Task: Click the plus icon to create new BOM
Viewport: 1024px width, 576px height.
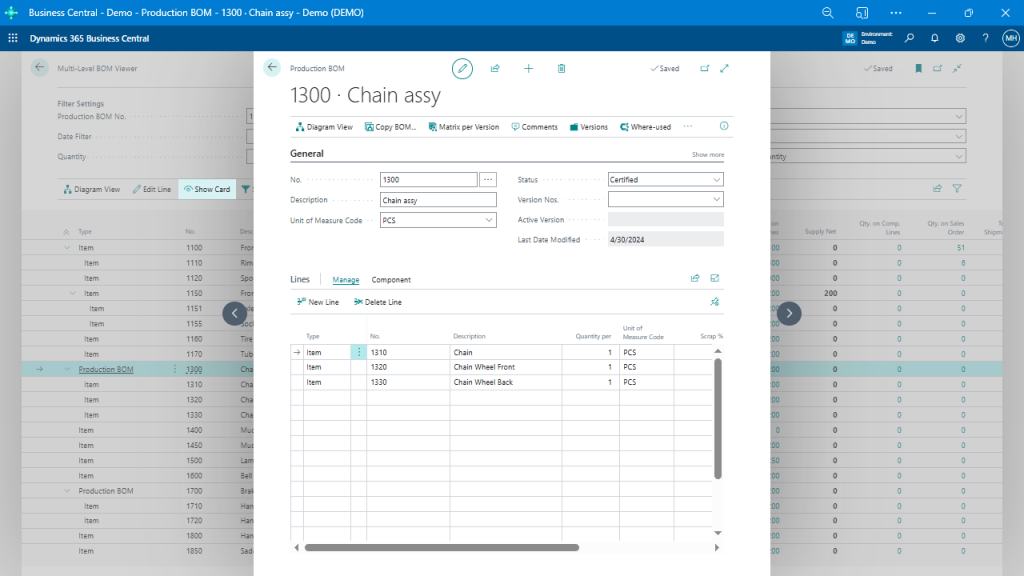Action: pos(528,68)
